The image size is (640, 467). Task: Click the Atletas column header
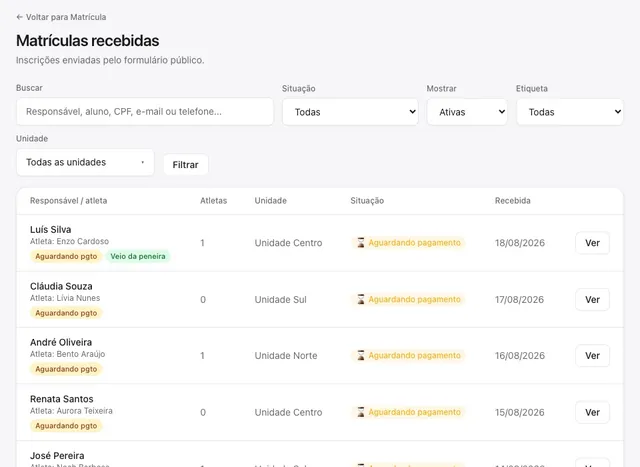coord(213,200)
